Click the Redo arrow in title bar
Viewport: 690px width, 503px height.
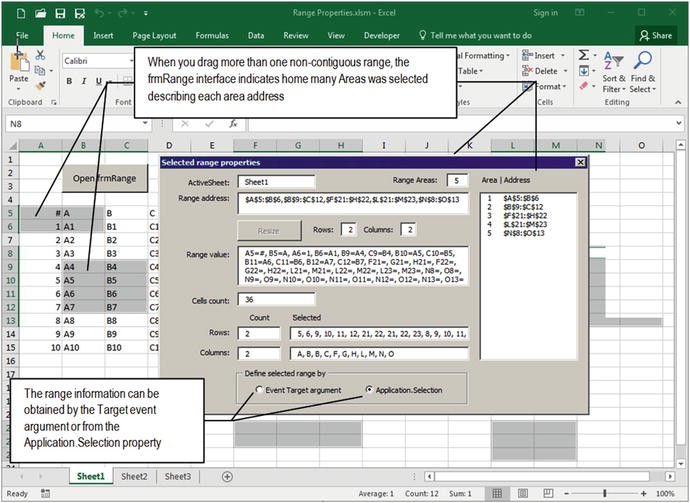[x=124, y=13]
